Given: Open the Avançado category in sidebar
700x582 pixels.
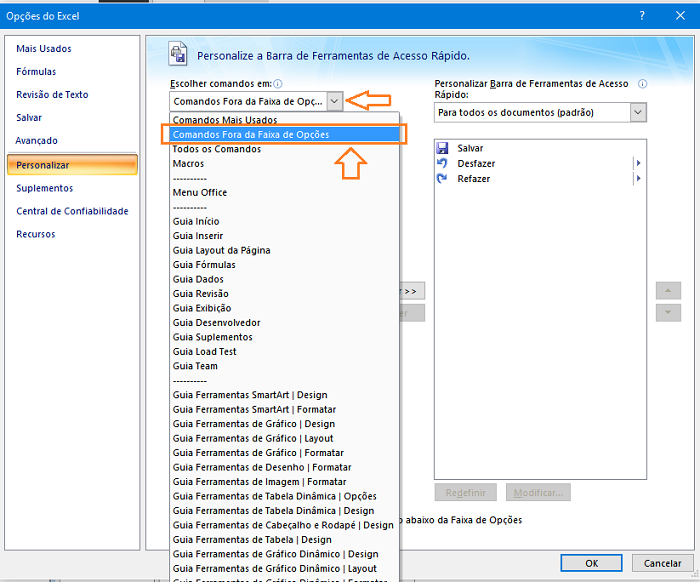Looking at the screenshot, I should [37, 141].
